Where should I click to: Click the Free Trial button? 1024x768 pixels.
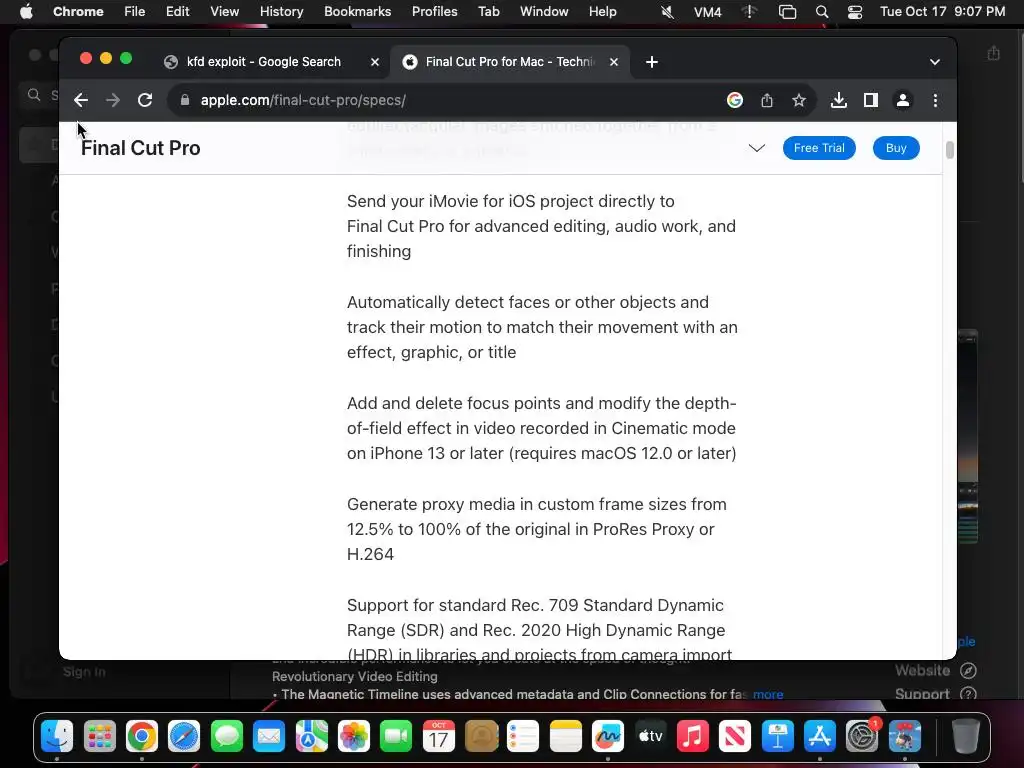819,148
